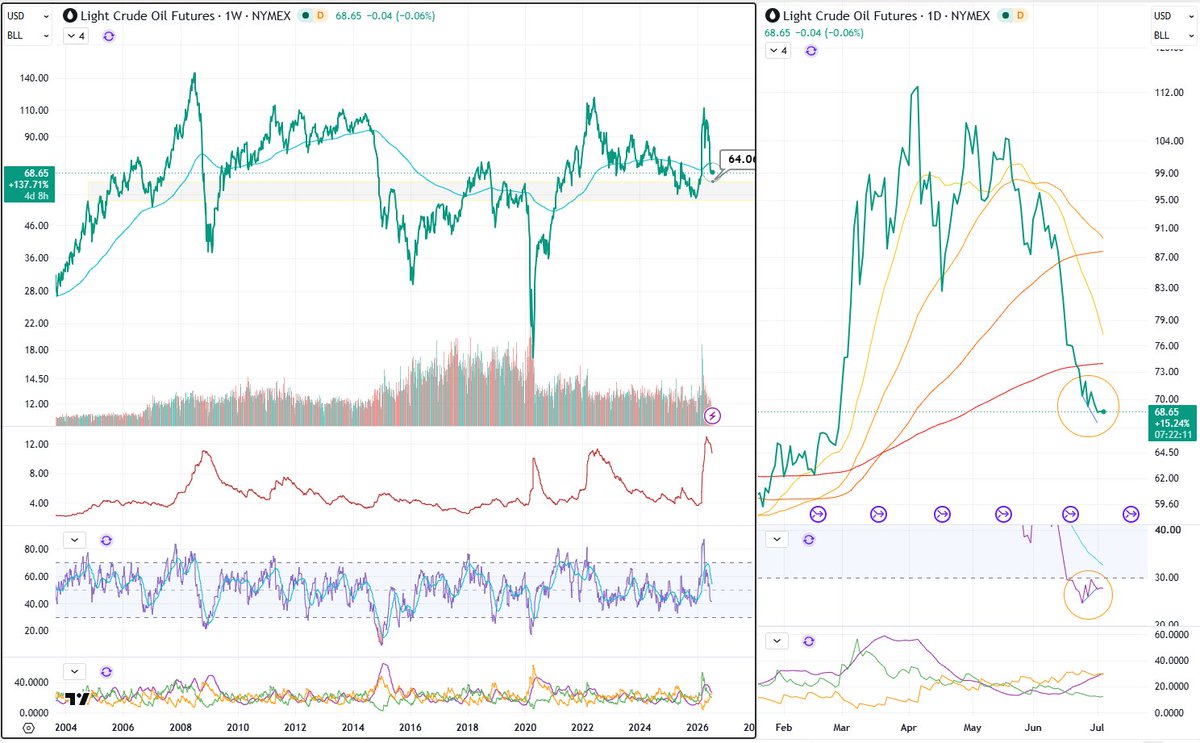Collapse weekly RSI pane legend chevron
This screenshot has width=1200, height=743.
click(77, 539)
